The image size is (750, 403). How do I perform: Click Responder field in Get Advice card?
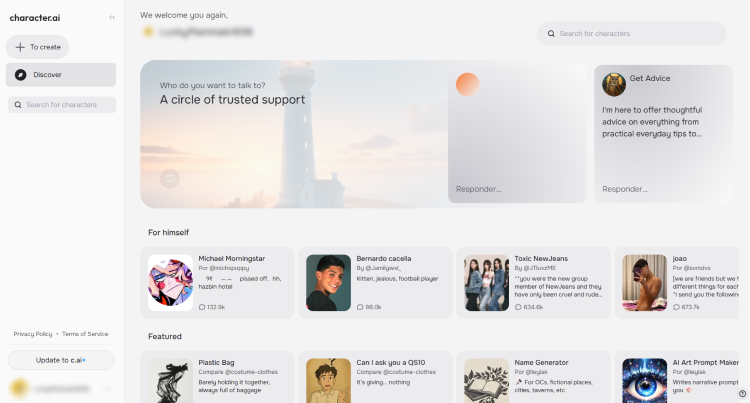[x=625, y=189]
